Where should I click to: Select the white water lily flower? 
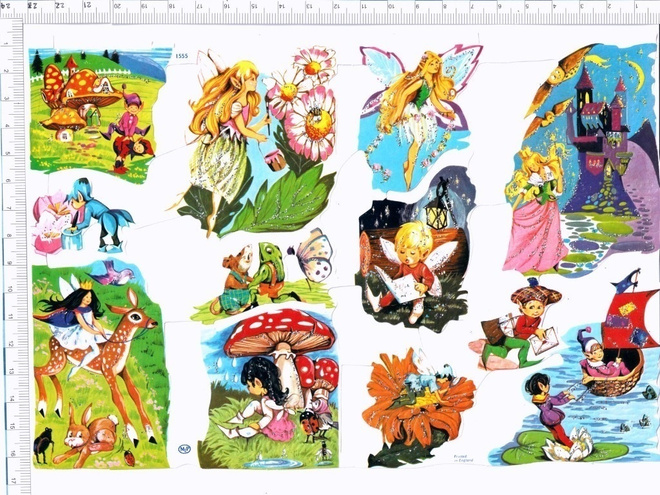(569, 444)
